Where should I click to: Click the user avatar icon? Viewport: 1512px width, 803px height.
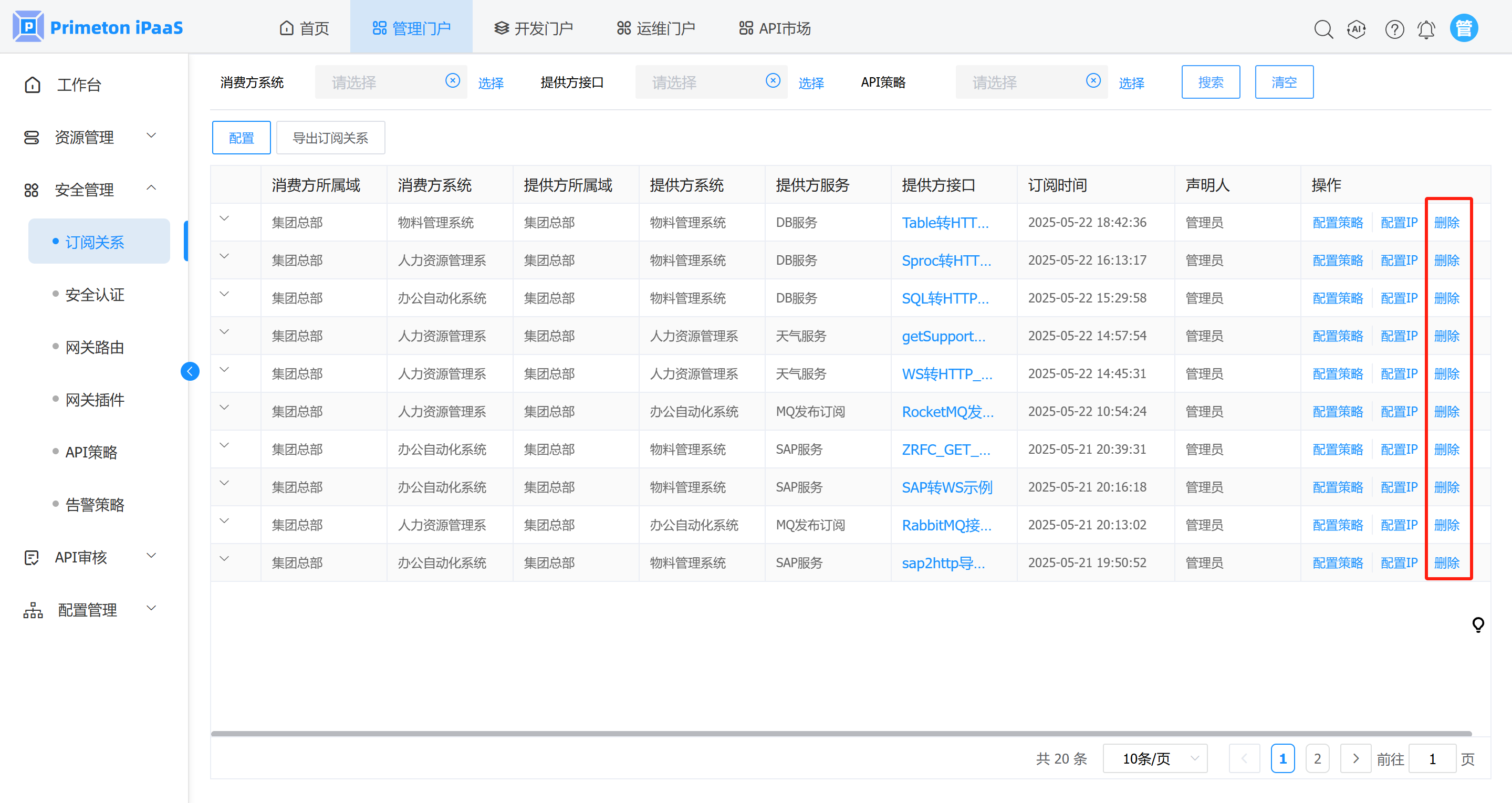pos(1463,28)
